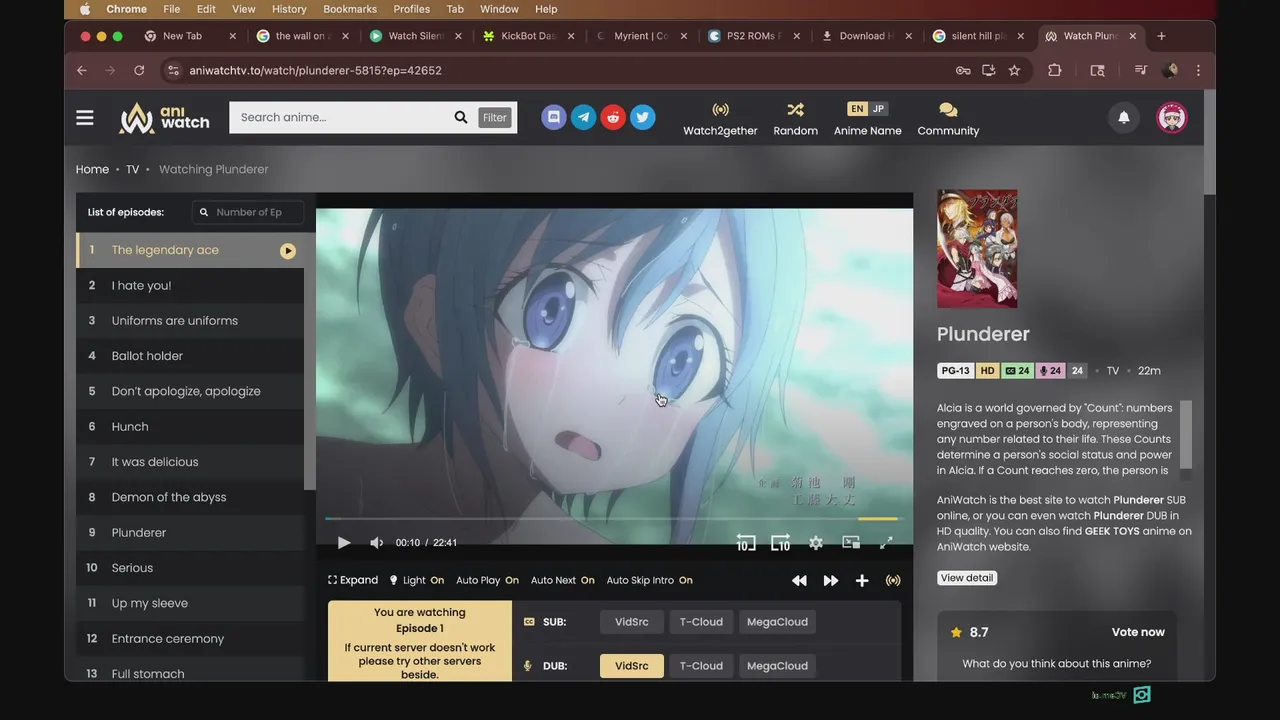The height and width of the screenshot is (720, 1280).
Task: Open the Discord social link
Action: pos(554,117)
